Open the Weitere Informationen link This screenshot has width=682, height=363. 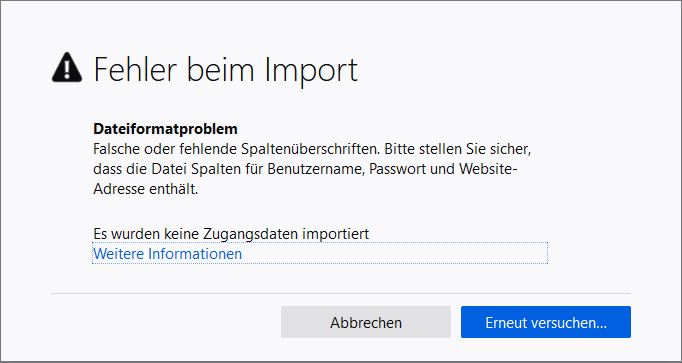point(167,253)
